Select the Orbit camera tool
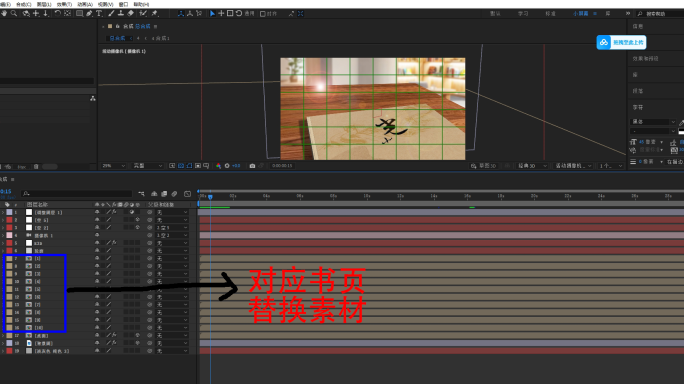684x384 pixels. pos(26,14)
